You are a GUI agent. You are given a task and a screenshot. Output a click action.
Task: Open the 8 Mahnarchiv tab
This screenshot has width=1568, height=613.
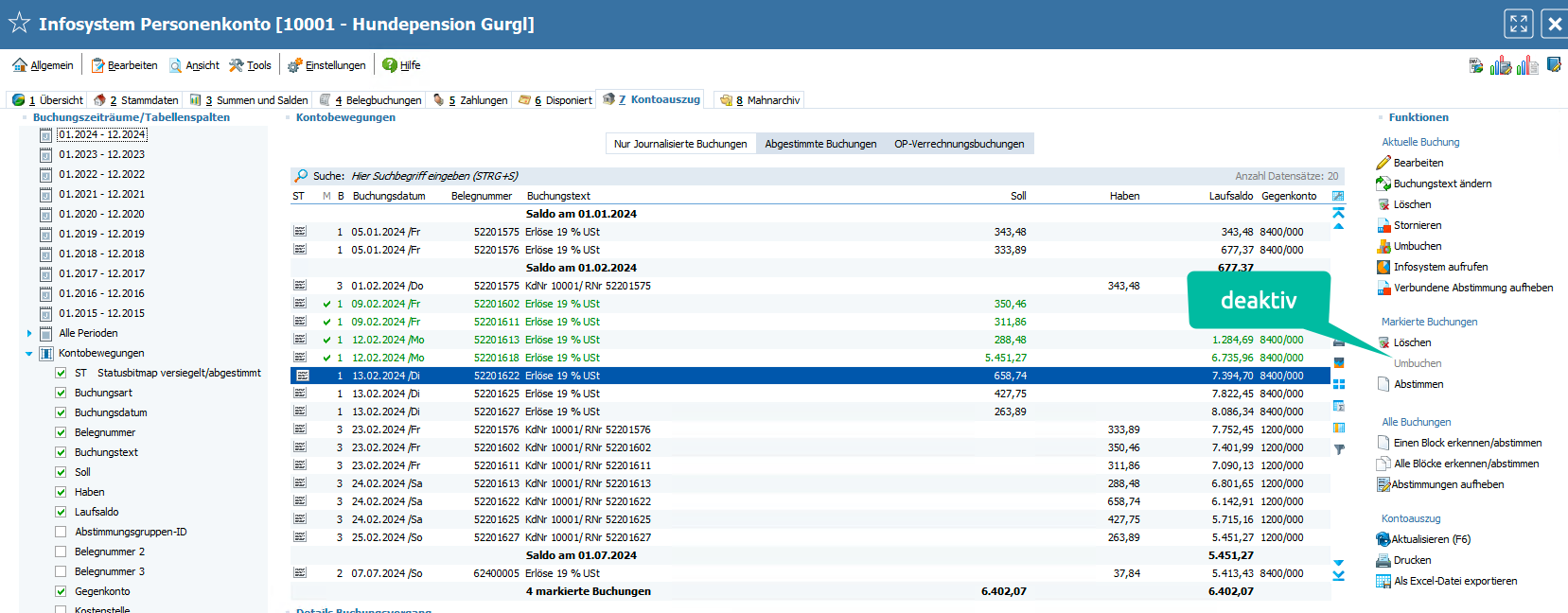pos(761,100)
